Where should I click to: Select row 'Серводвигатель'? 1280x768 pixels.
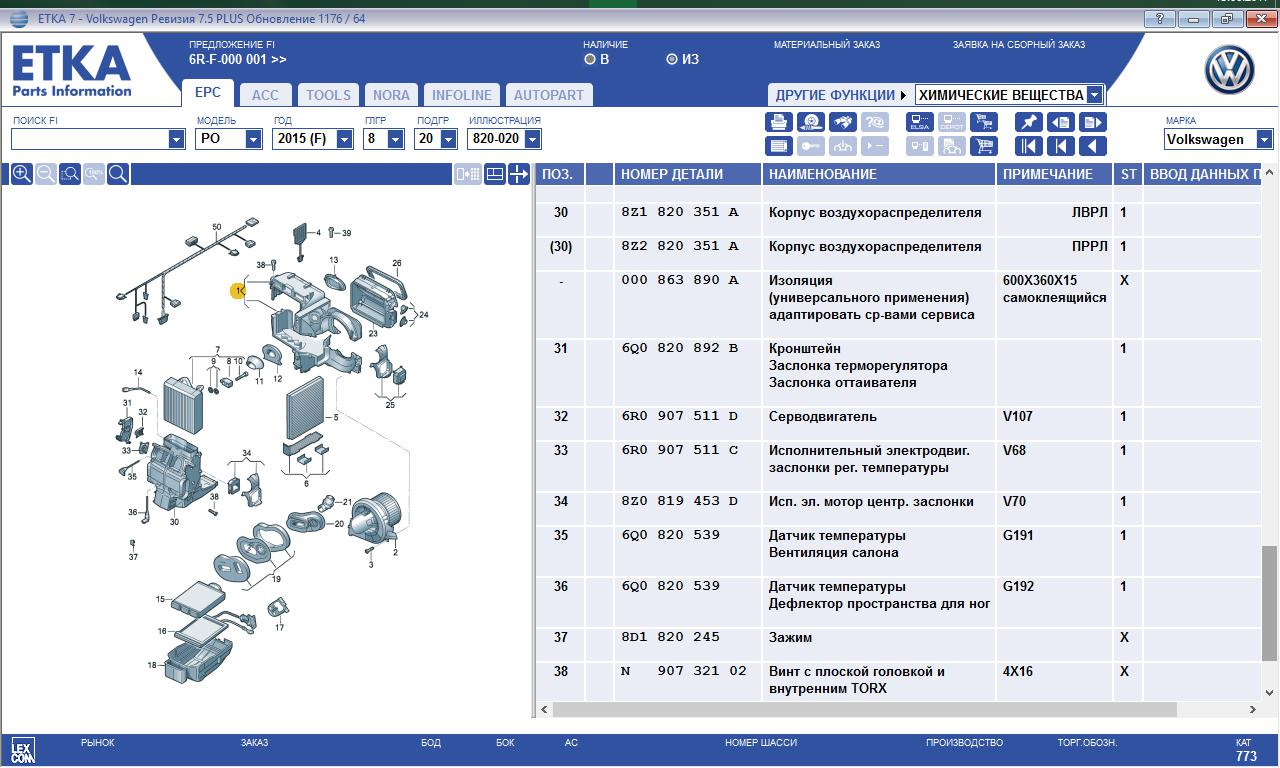tap(823, 416)
